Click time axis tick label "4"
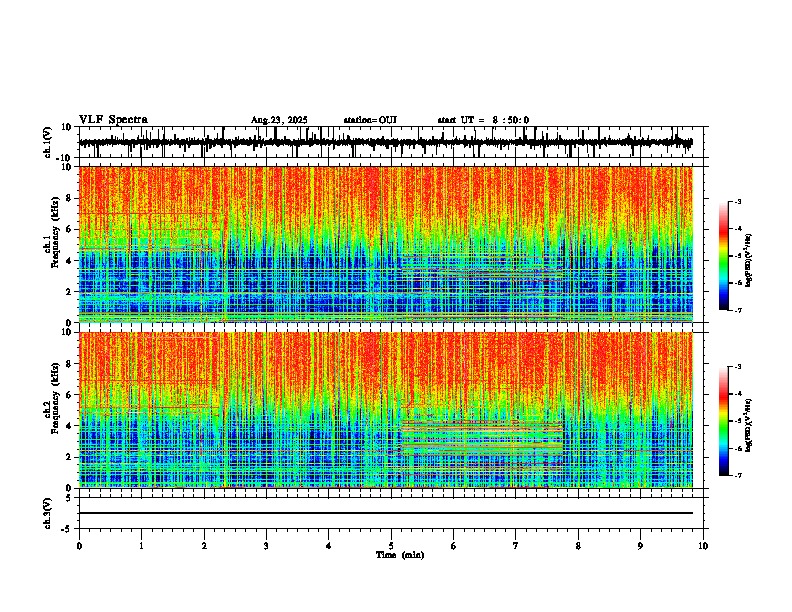 (x=329, y=546)
